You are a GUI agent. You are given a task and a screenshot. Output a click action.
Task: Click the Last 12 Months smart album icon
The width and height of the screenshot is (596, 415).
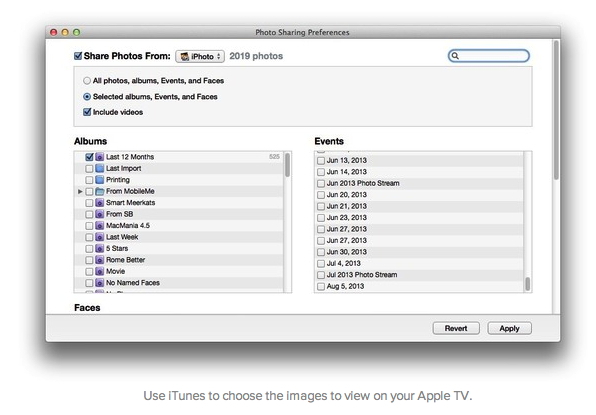coord(99,157)
